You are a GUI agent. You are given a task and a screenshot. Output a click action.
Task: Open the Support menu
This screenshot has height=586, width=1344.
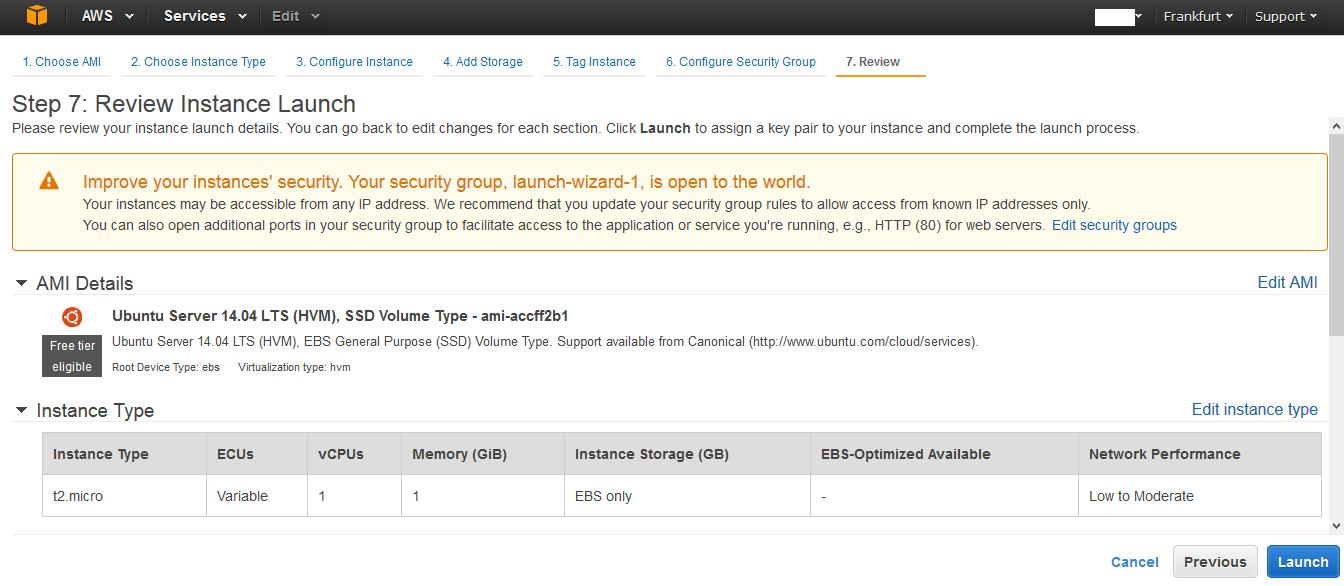coord(1285,16)
